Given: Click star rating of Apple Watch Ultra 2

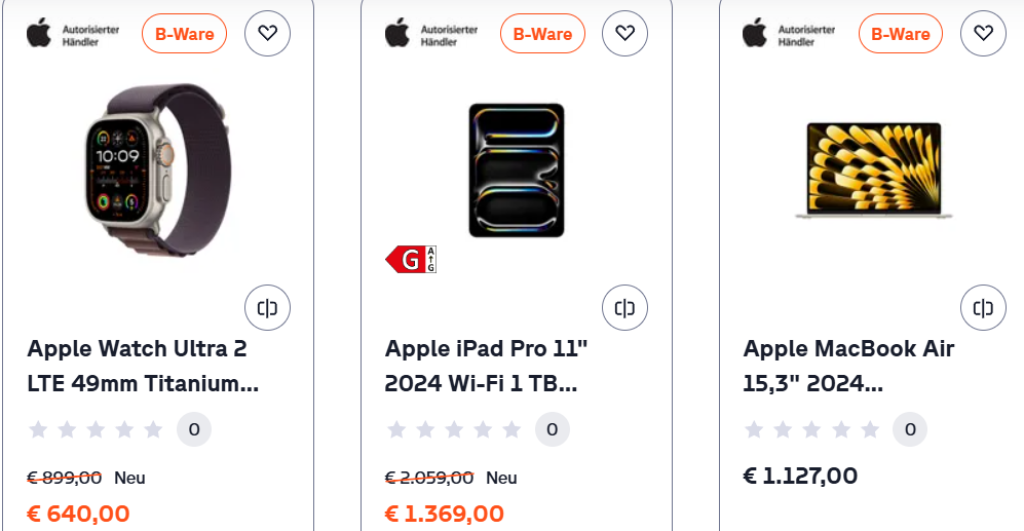Looking at the screenshot, I should point(96,430).
